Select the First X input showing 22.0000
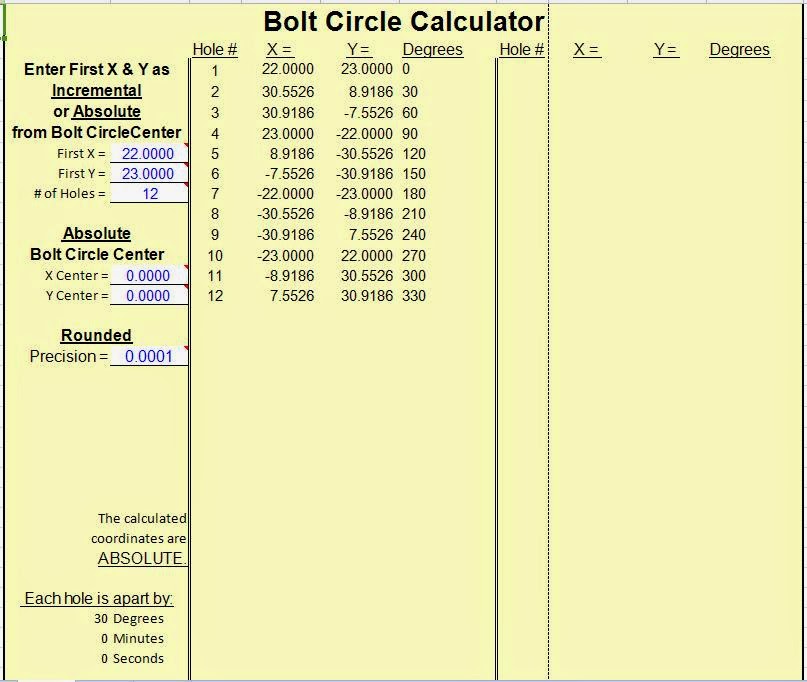 click(148, 153)
